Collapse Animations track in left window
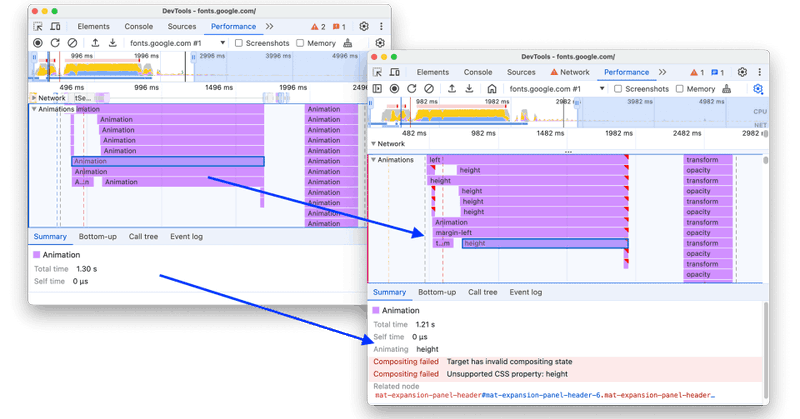 (34, 109)
